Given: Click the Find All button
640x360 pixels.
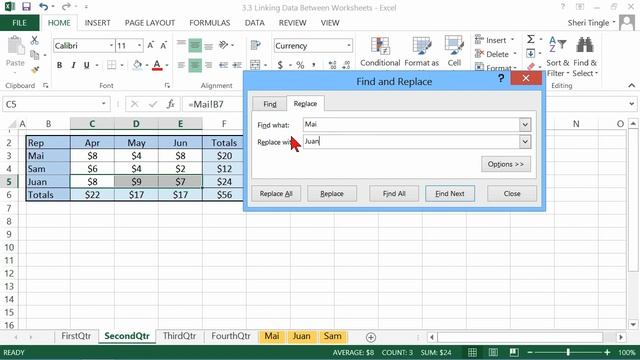Looking at the screenshot, I should coord(394,193).
